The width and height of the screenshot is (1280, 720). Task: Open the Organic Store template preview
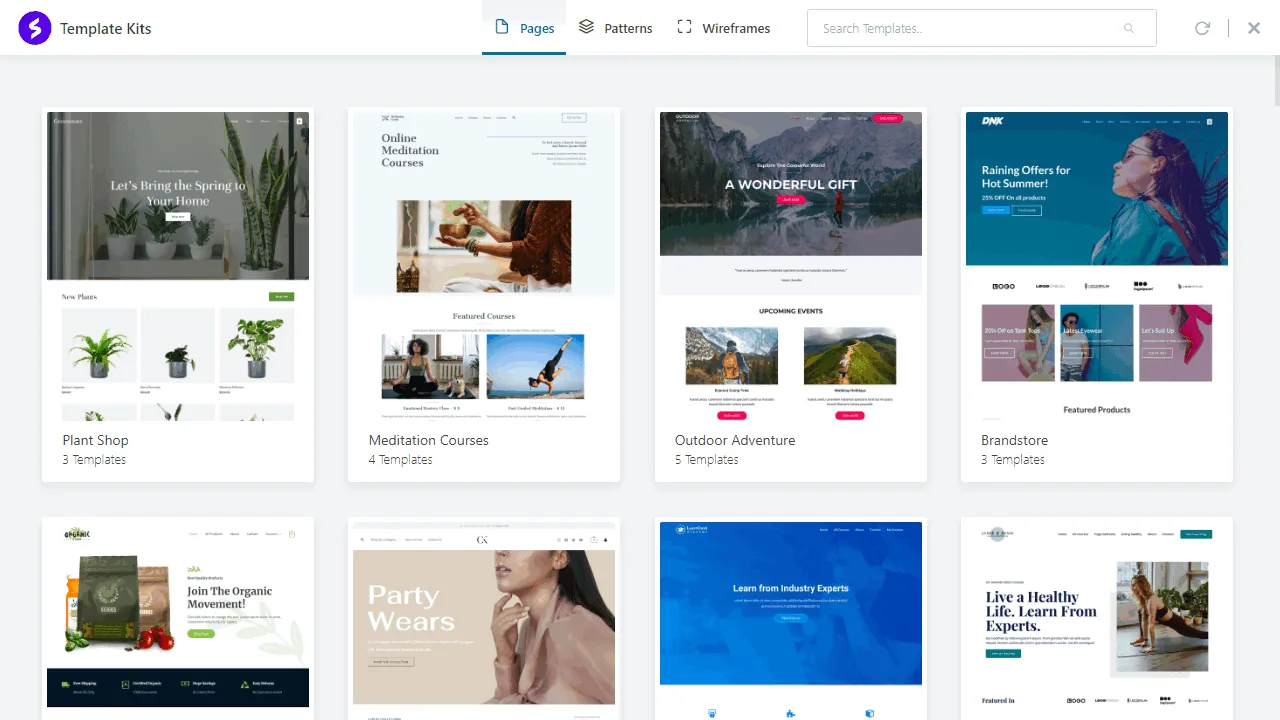click(178, 620)
